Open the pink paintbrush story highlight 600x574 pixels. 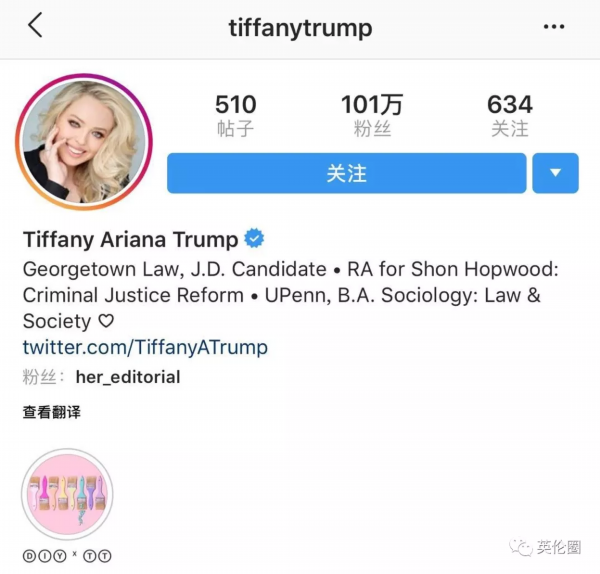[x=67, y=494]
